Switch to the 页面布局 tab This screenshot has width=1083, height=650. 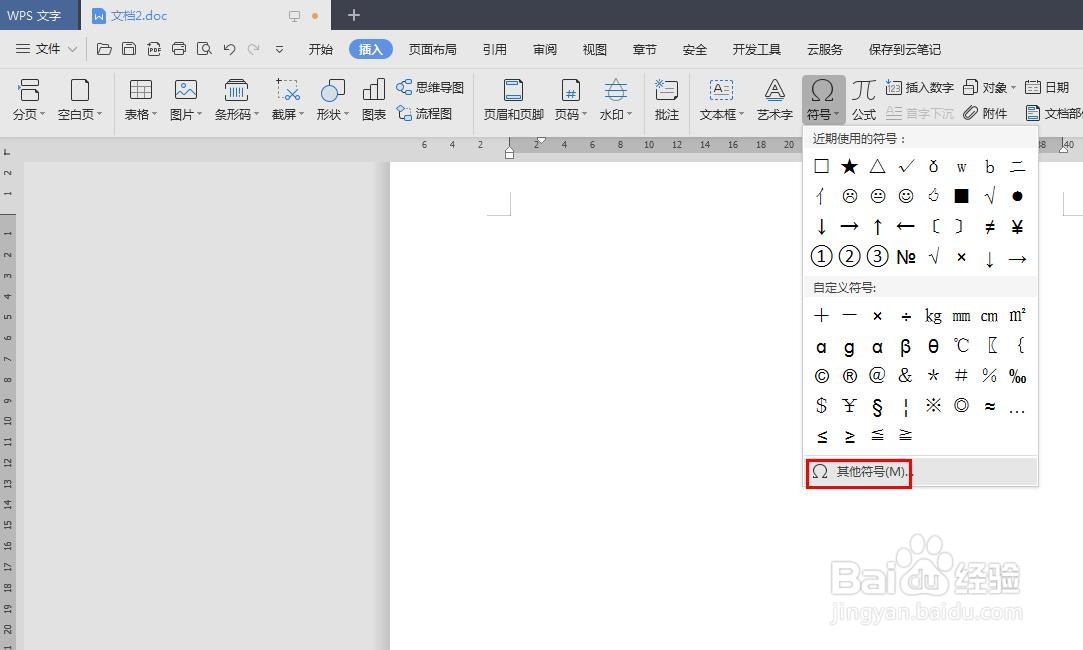tap(432, 49)
